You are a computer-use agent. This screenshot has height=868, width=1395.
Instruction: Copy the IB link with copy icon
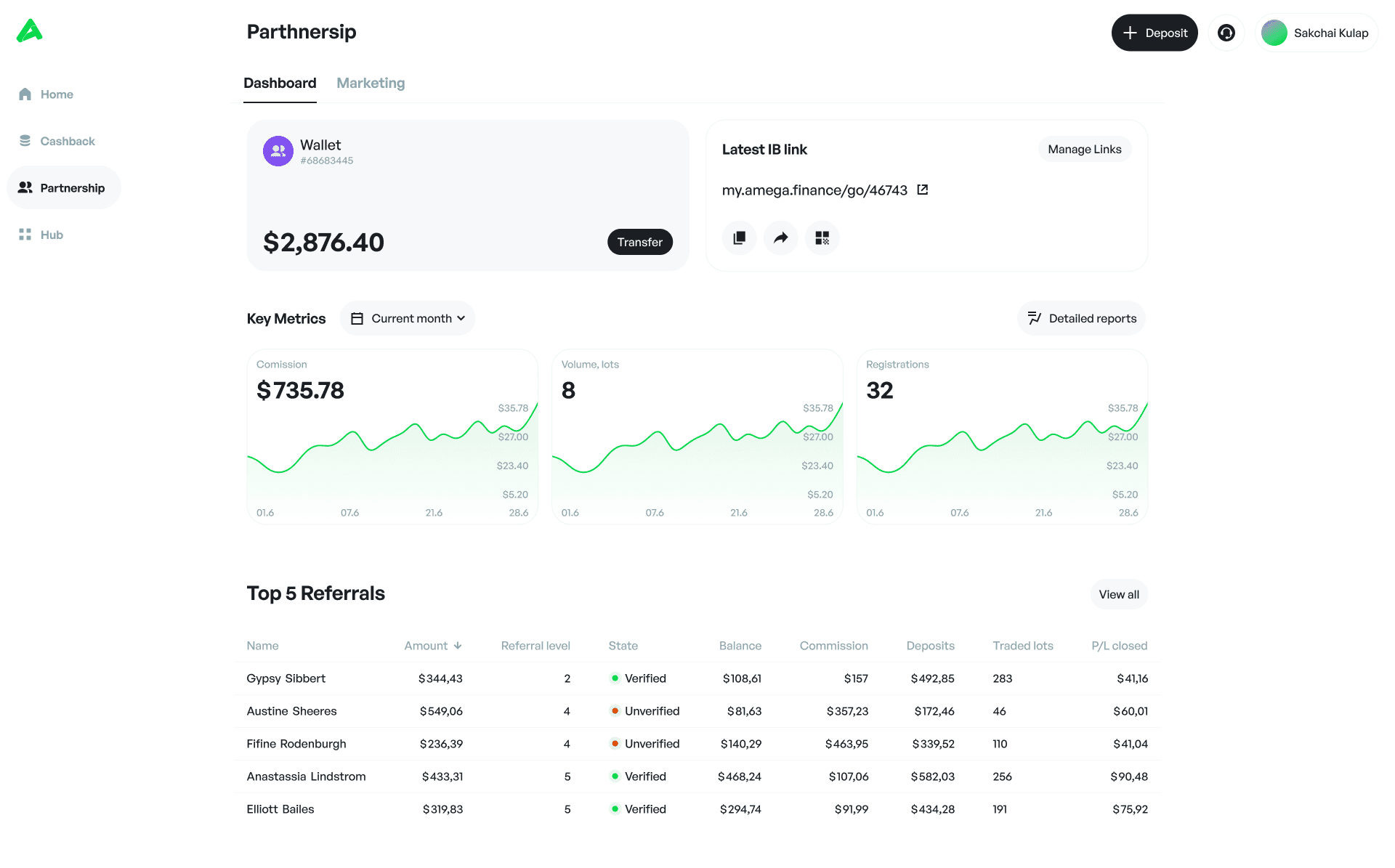[x=739, y=238]
